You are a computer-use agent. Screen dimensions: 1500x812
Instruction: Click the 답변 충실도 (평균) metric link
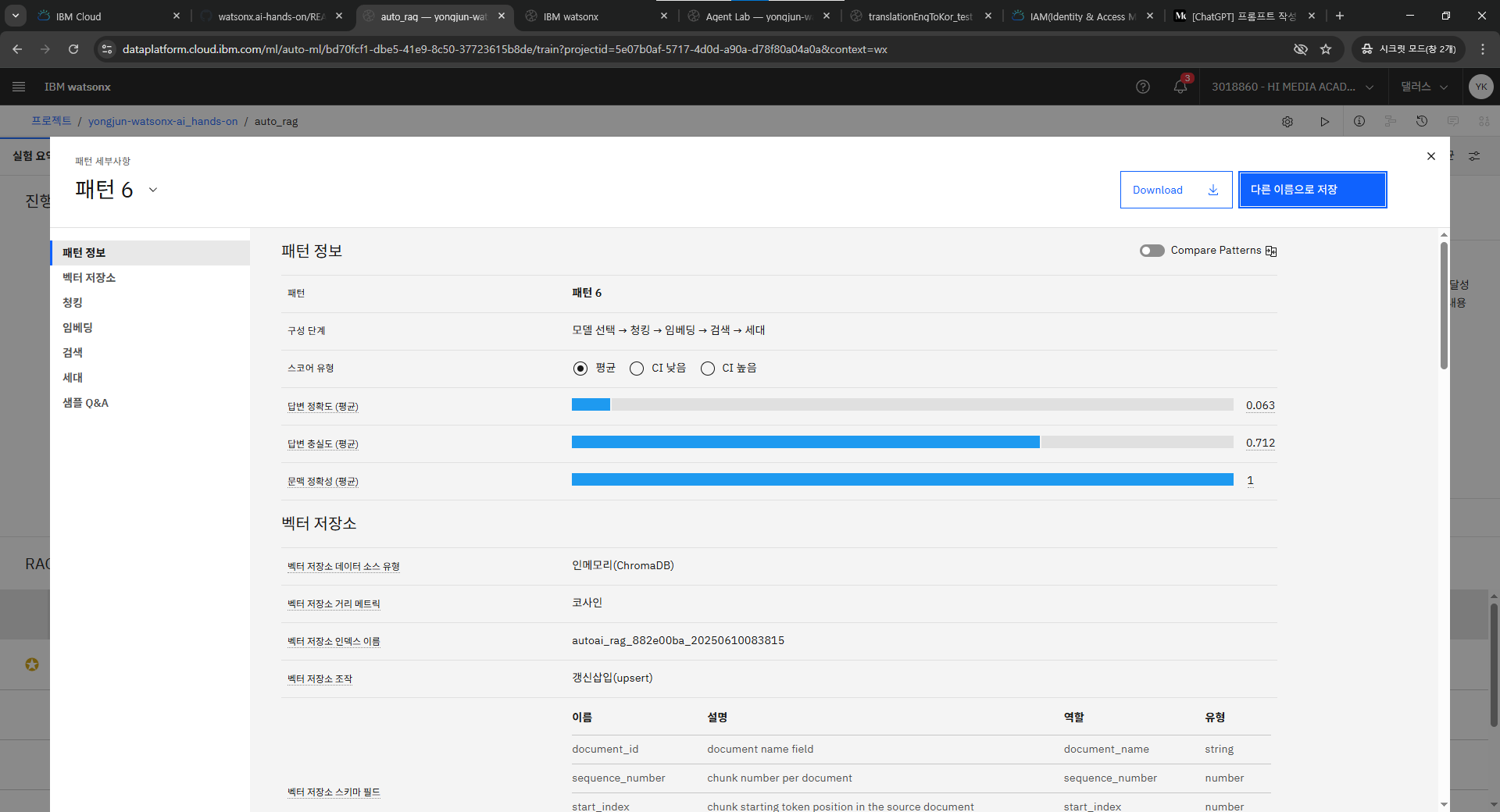pyautogui.click(x=323, y=443)
